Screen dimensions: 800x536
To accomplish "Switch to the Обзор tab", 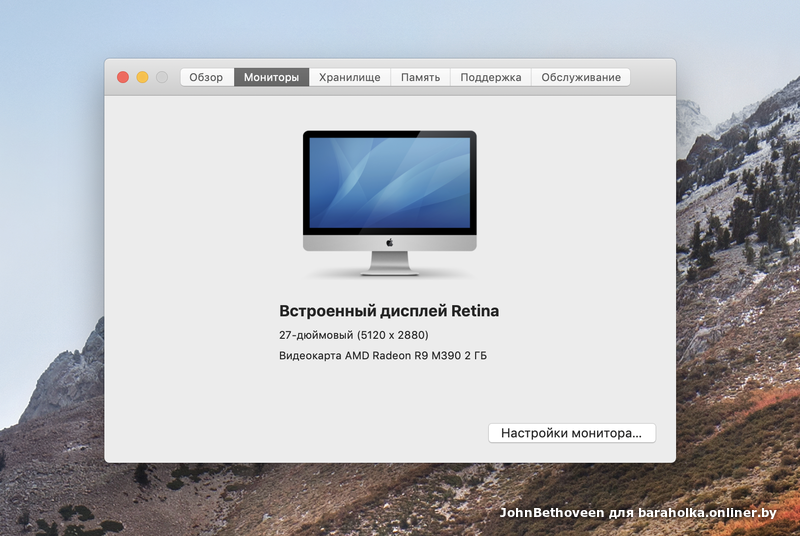I will coord(207,77).
